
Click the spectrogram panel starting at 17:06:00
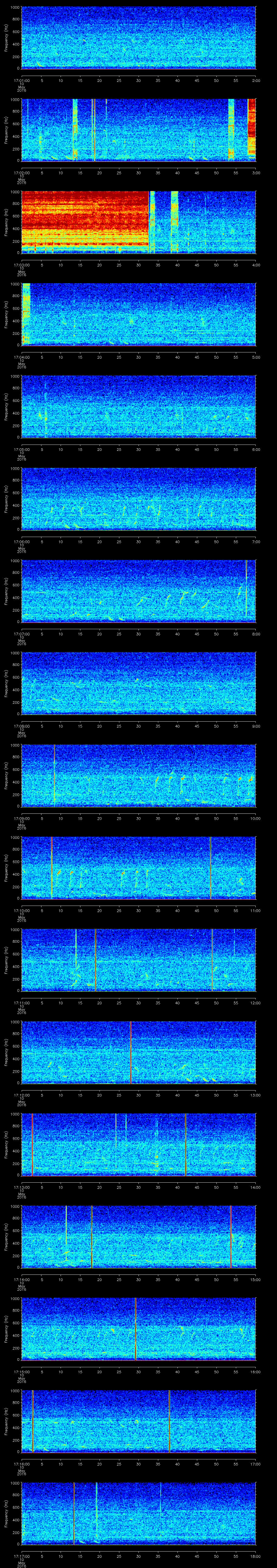[x=138, y=499]
